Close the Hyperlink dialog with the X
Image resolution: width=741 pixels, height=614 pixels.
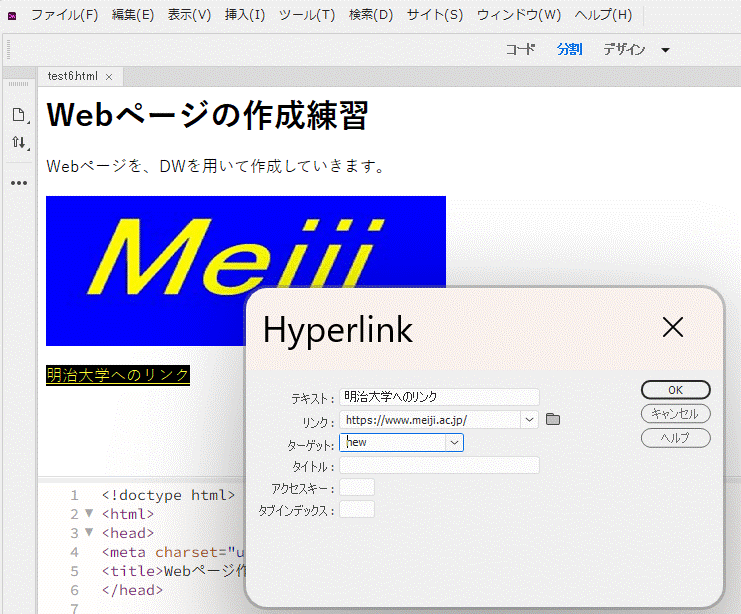(672, 327)
